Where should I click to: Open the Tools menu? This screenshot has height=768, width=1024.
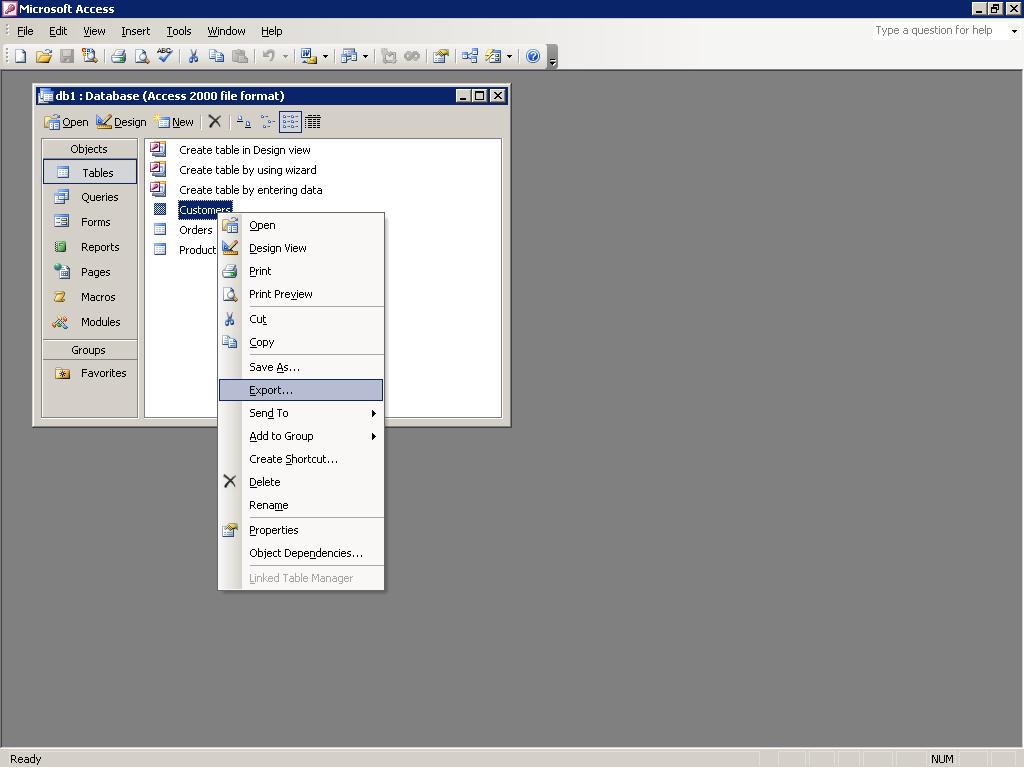[178, 31]
